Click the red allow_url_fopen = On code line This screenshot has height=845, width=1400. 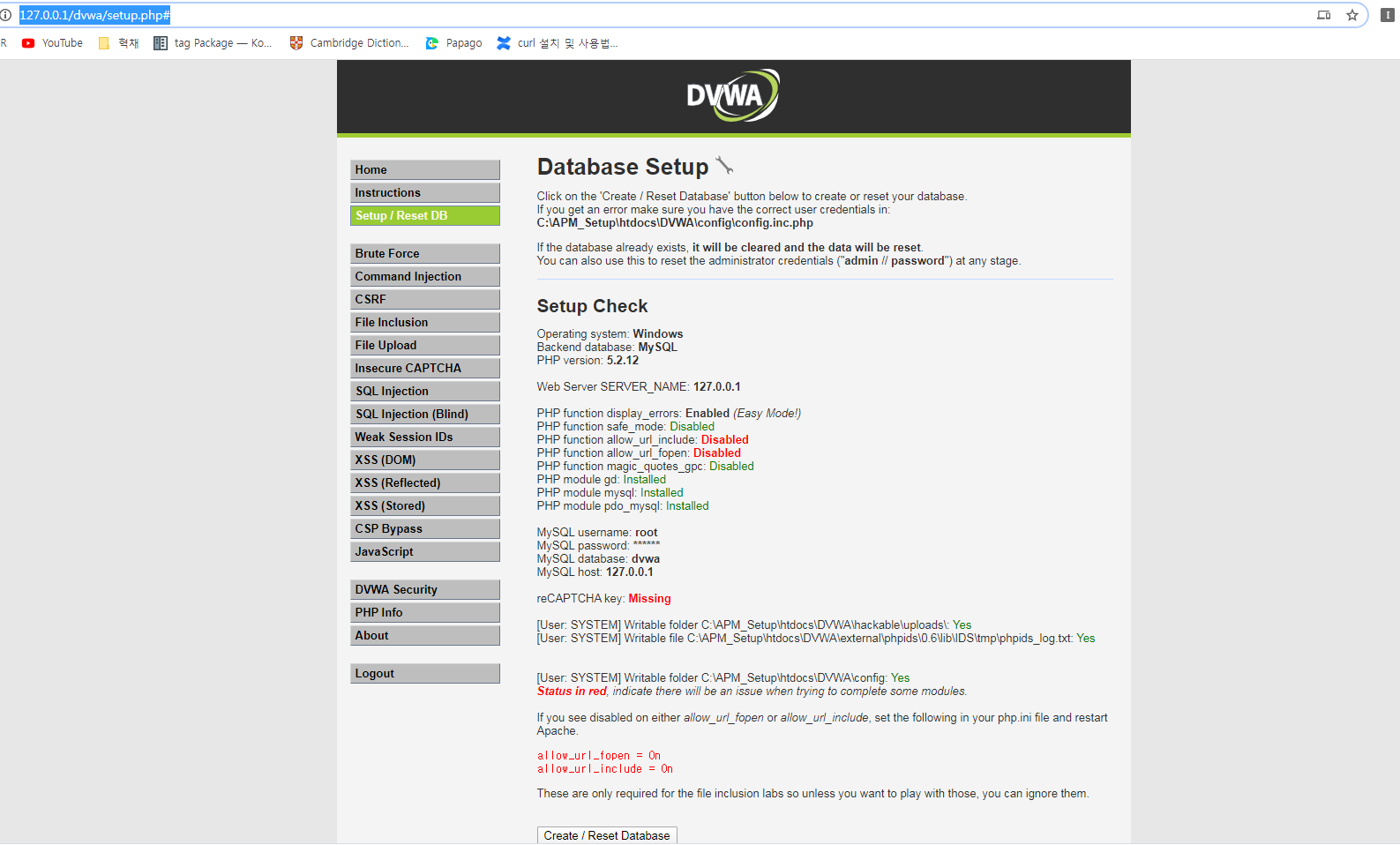(x=599, y=756)
